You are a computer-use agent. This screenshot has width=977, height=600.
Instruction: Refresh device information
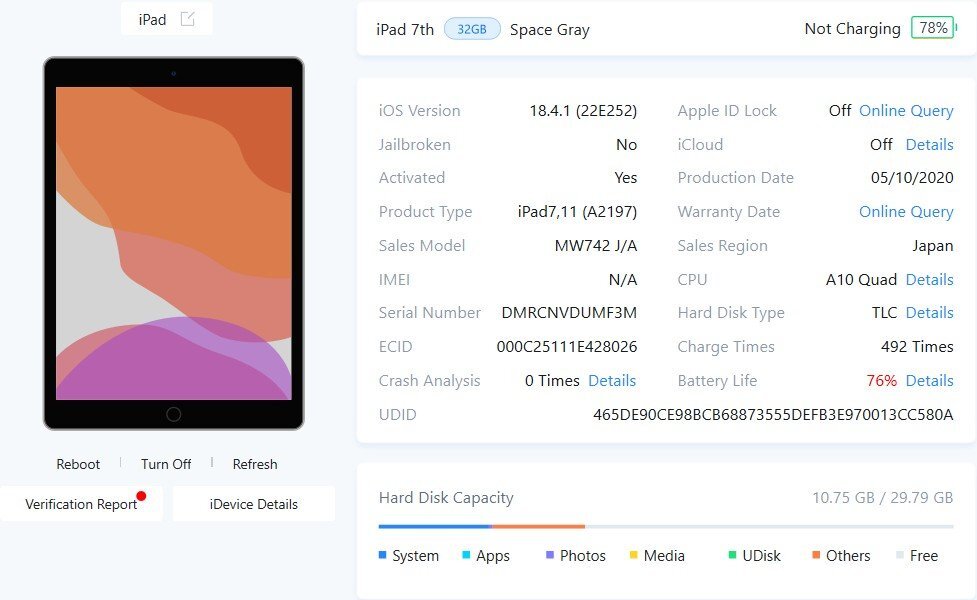255,464
